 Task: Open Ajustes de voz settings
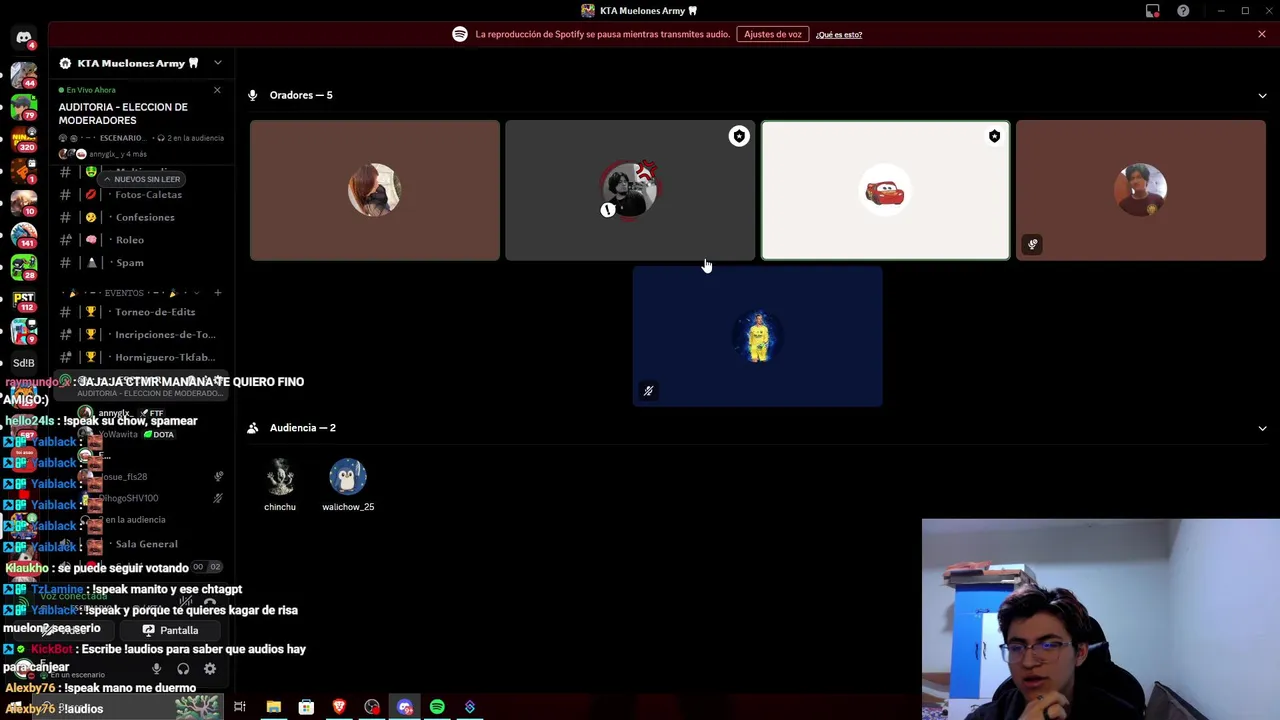pos(773,34)
